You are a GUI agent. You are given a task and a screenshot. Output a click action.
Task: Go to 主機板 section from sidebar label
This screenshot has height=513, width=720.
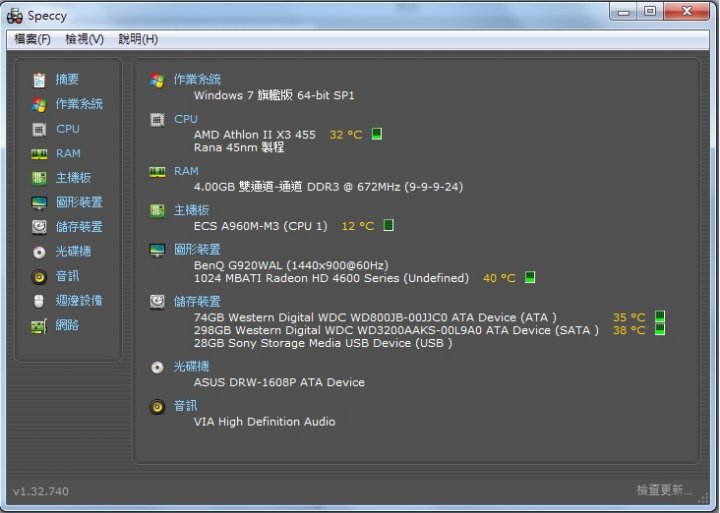pos(73,178)
